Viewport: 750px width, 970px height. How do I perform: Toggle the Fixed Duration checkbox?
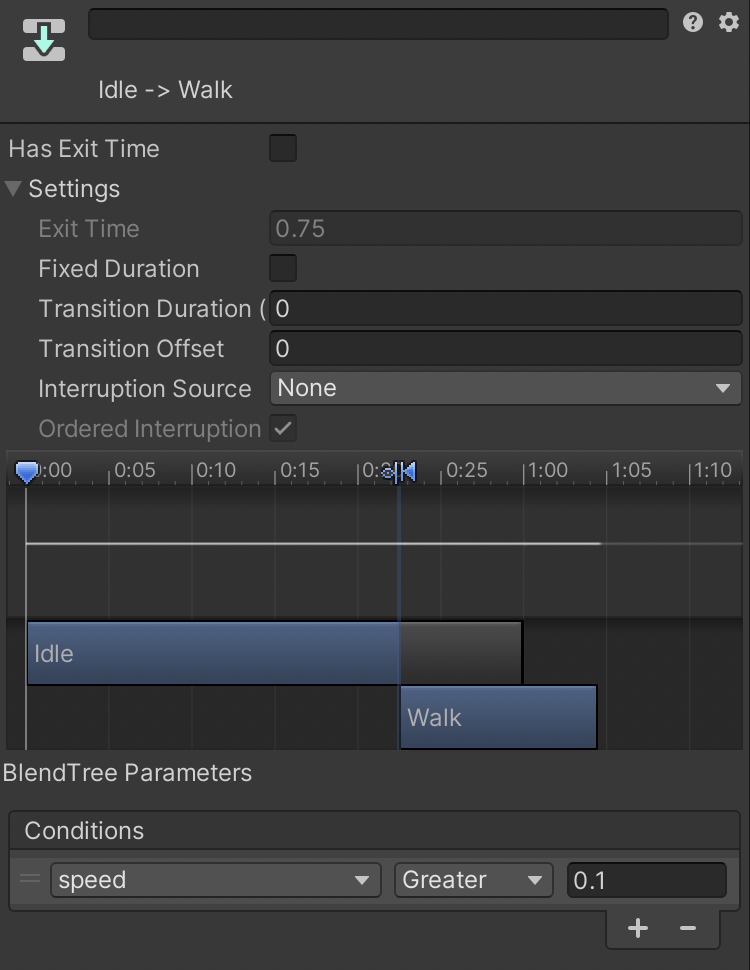tap(283, 269)
